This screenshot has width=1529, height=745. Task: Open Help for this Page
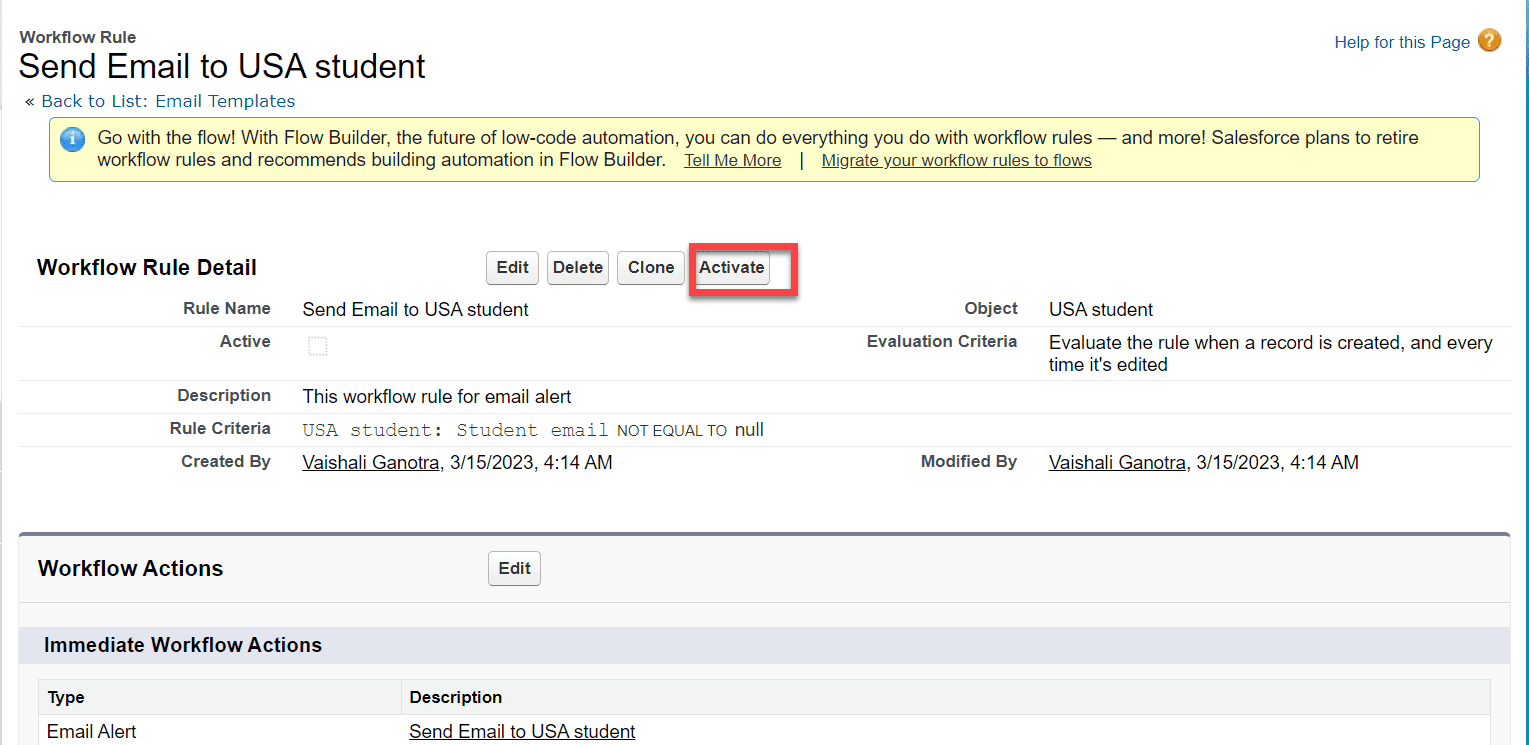pos(1402,42)
